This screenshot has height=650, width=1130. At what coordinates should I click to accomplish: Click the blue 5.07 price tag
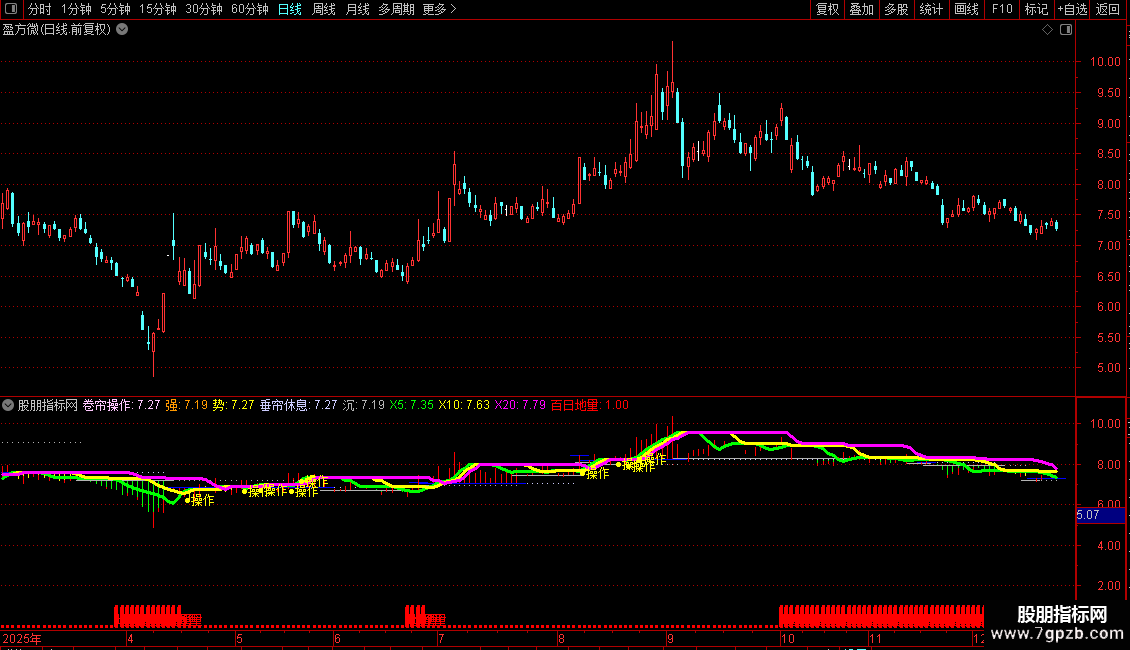[x=1100, y=515]
